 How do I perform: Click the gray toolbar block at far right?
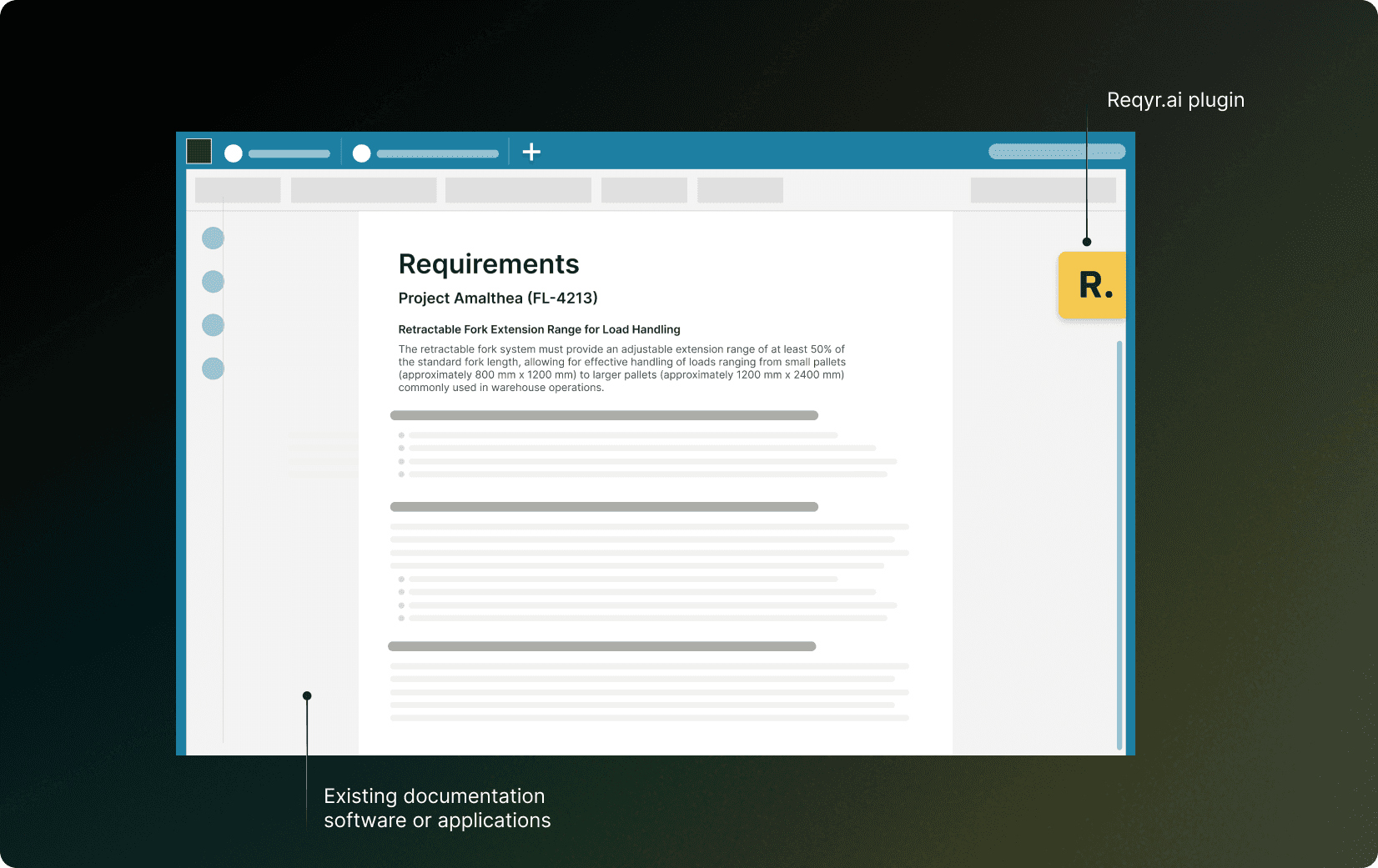coord(1044,190)
